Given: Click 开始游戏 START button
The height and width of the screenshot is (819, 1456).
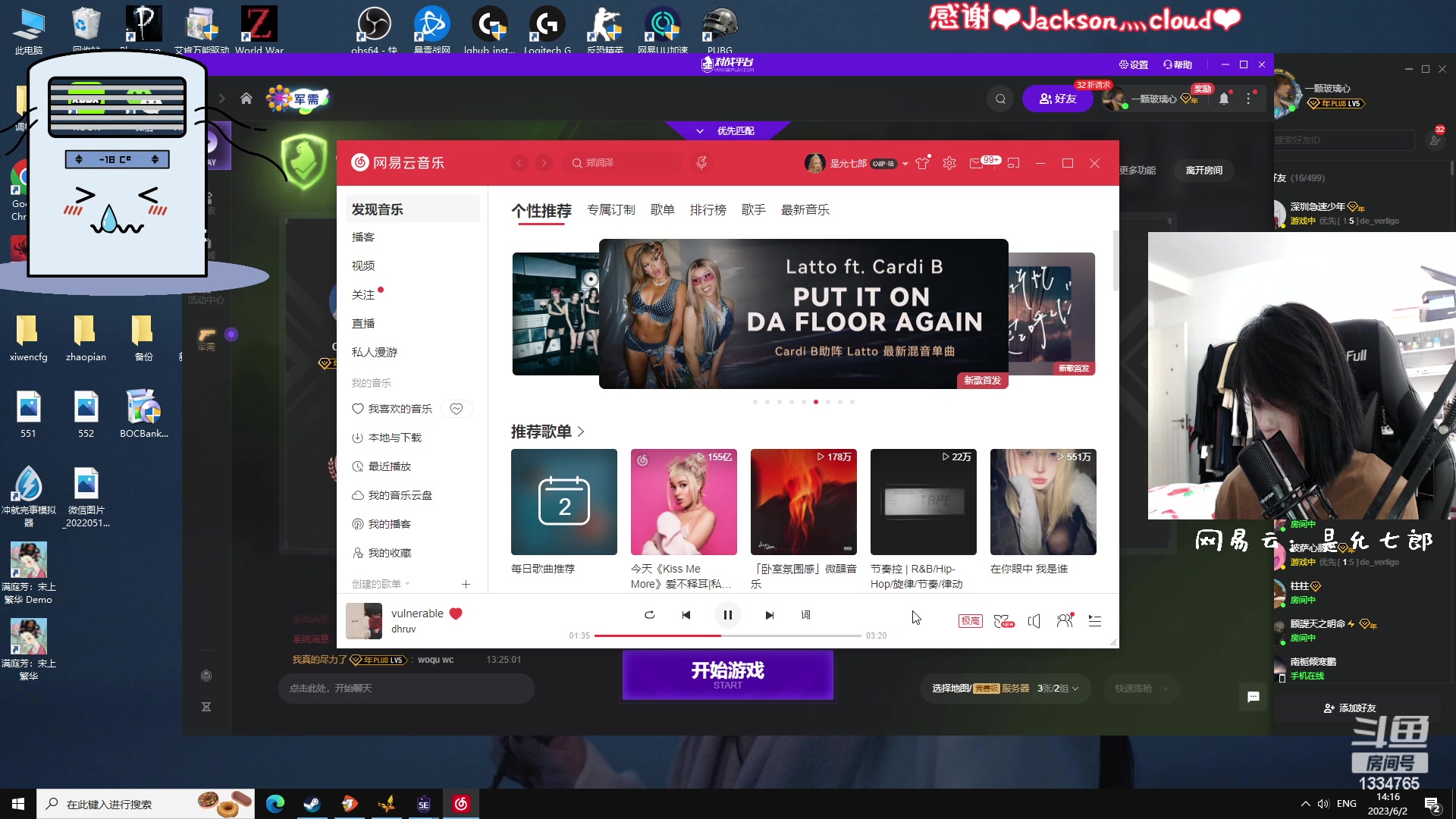Looking at the screenshot, I should pyautogui.click(x=727, y=676).
